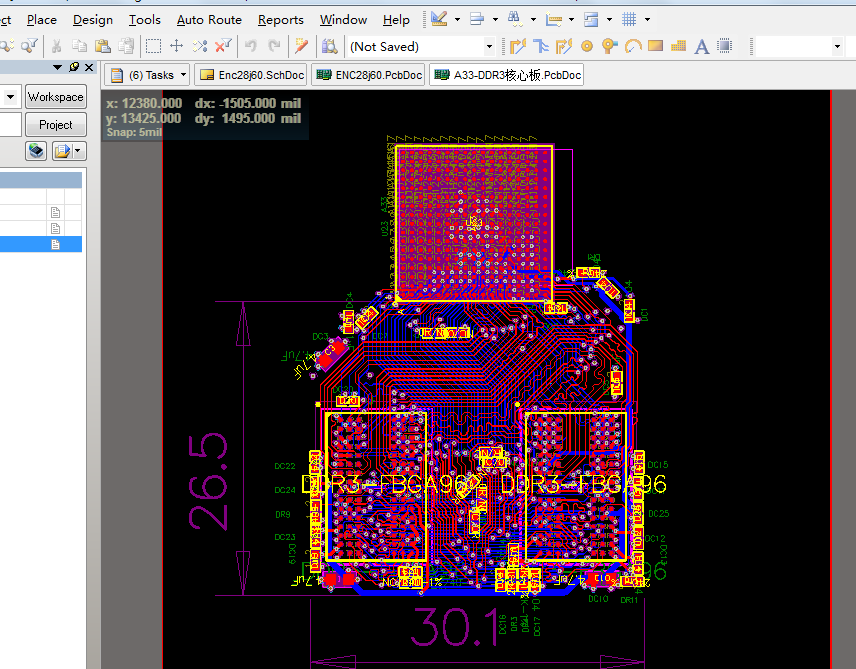Expand the (6) Tasks dropdown arrow
Screen dimensions: 856x669
coord(183,75)
